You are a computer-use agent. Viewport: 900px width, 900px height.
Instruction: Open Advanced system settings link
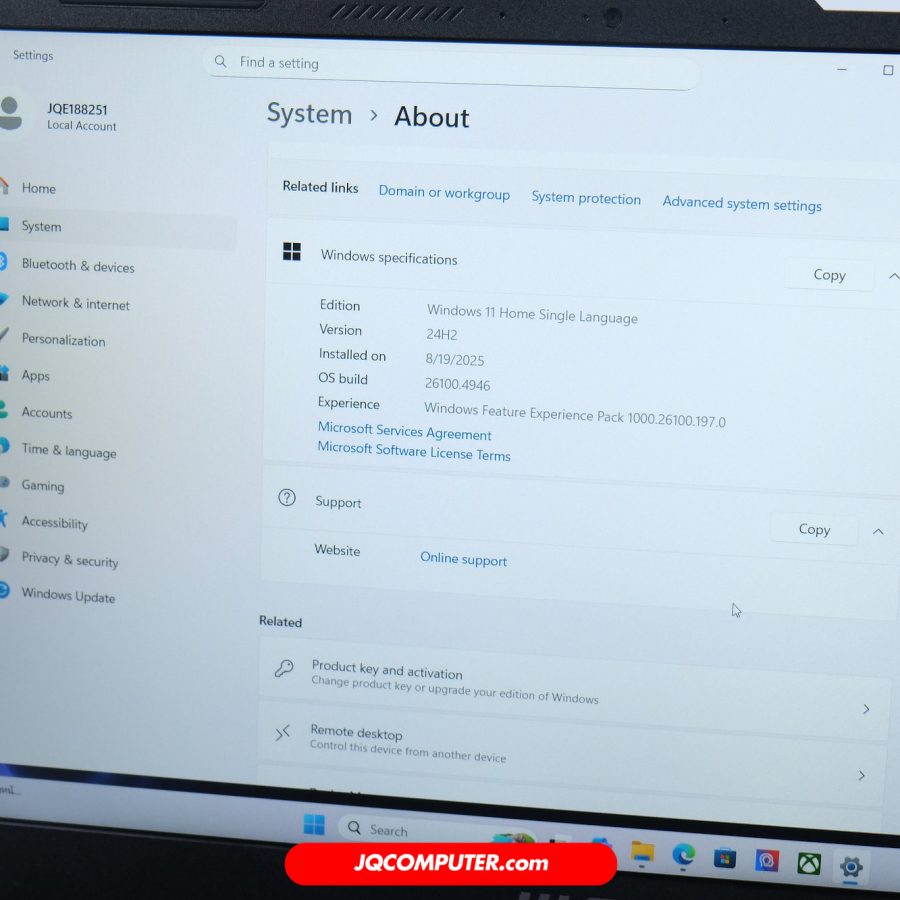coord(742,204)
